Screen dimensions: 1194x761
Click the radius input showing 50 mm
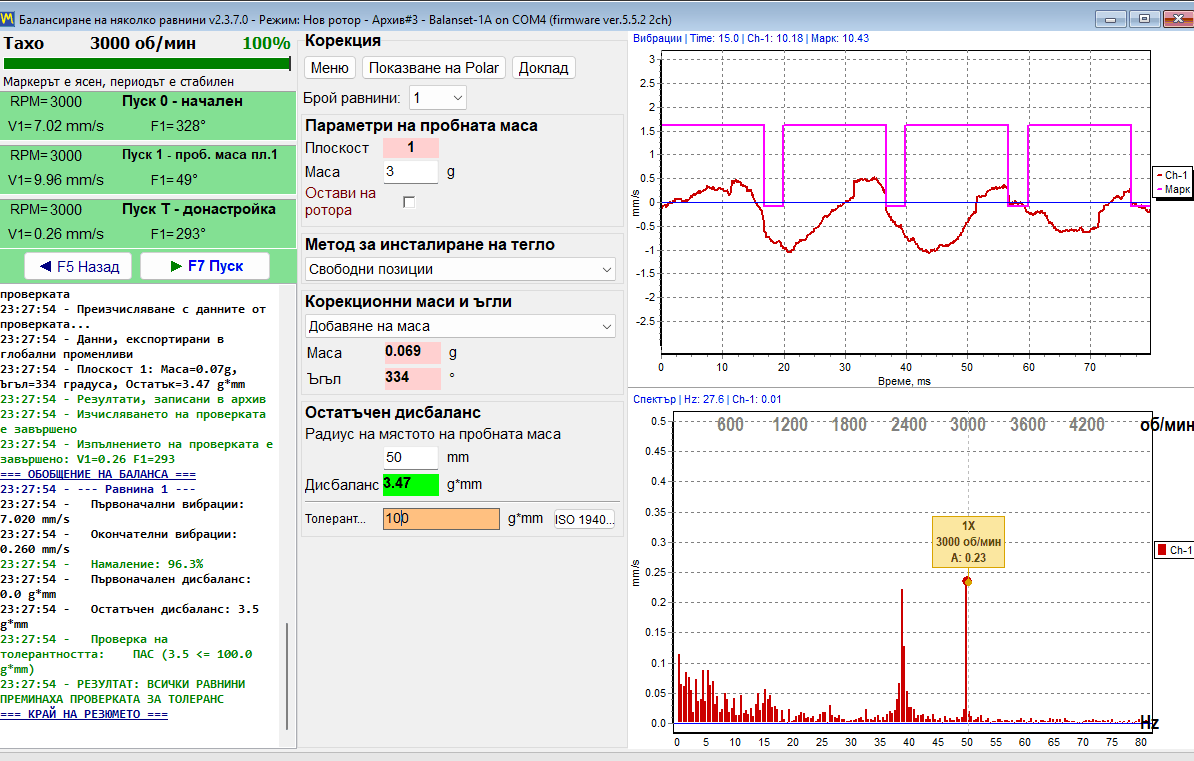(410, 457)
